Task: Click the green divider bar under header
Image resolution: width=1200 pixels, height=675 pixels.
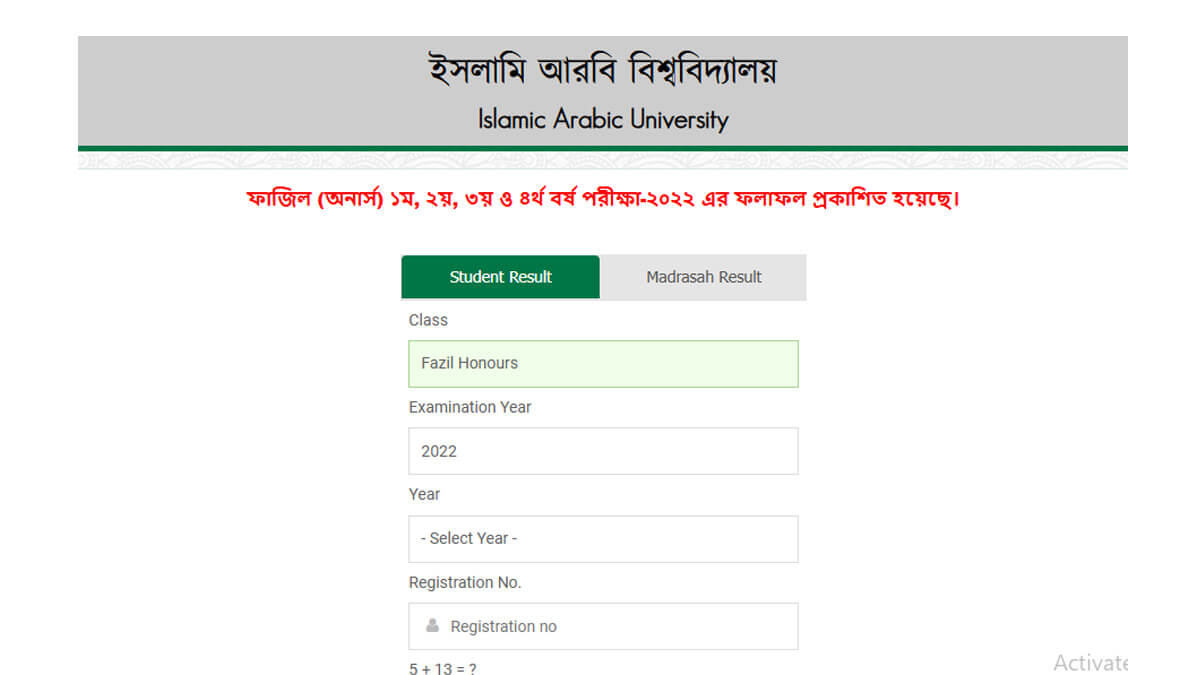Action: pos(603,149)
